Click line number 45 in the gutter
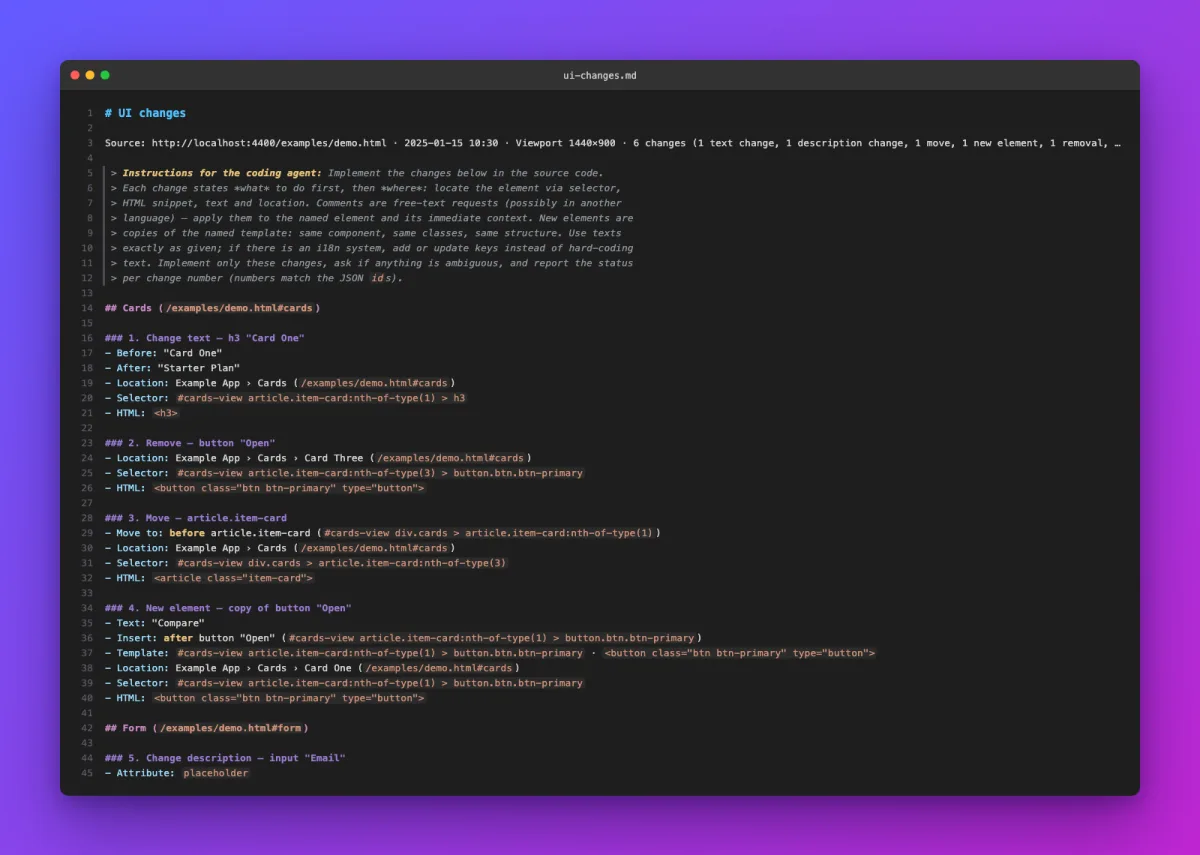Image resolution: width=1200 pixels, height=855 pixels. [88, 773]
